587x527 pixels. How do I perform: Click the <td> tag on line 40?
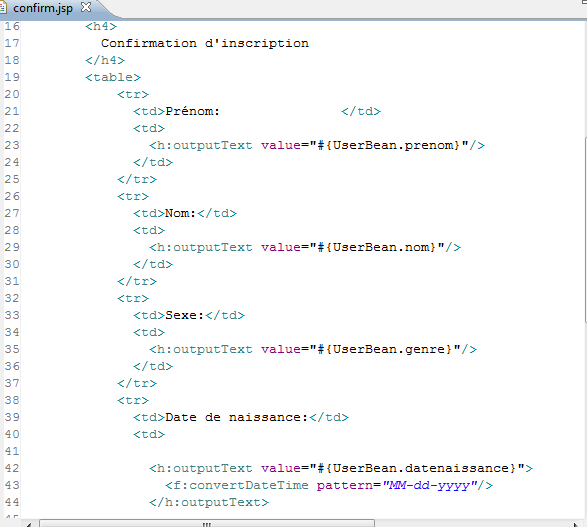149,435
